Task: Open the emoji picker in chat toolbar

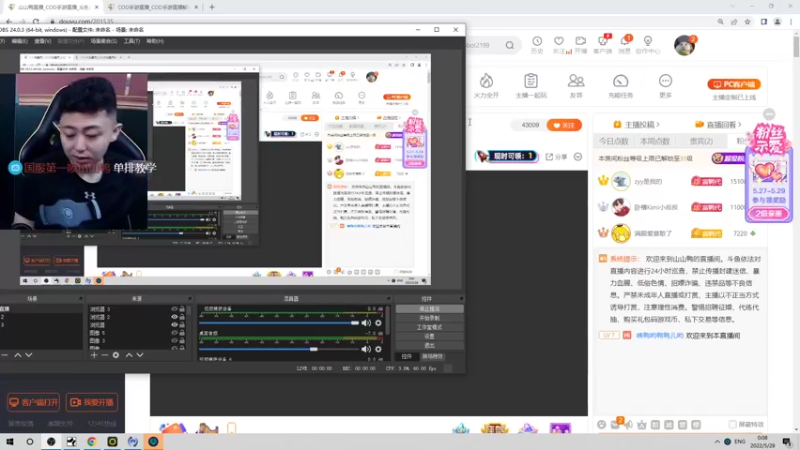Action: (x=602, y=424)
